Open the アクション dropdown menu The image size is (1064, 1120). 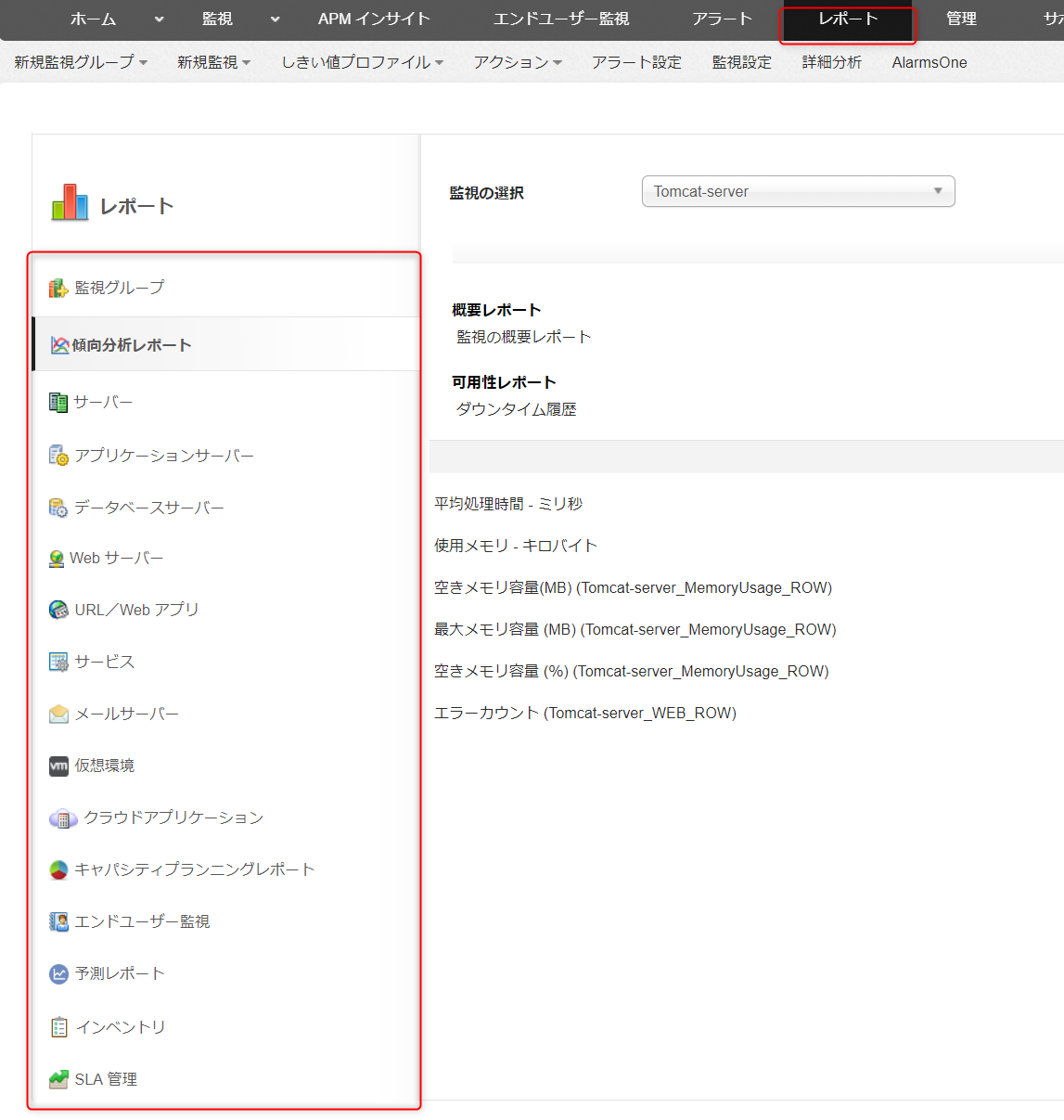click(518, 62)
